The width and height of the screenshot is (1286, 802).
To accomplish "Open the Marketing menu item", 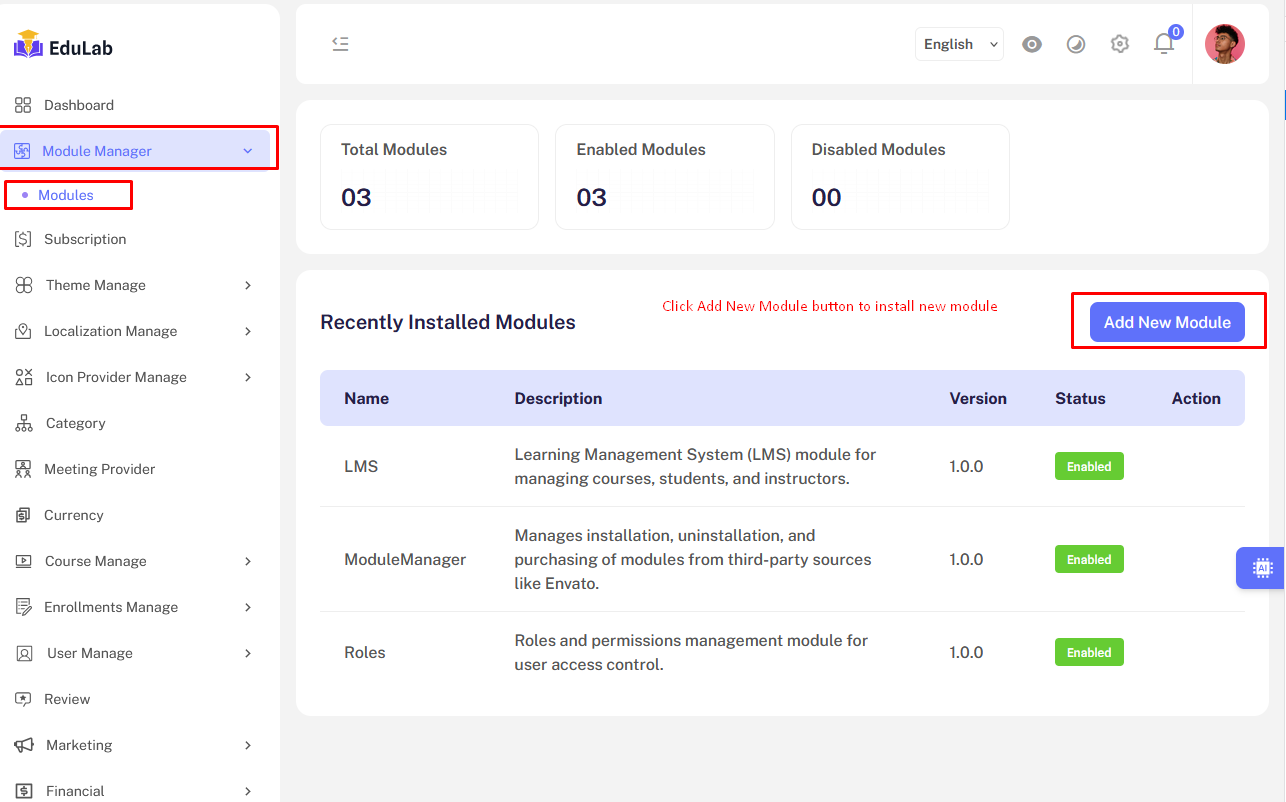I will (81, 745).
